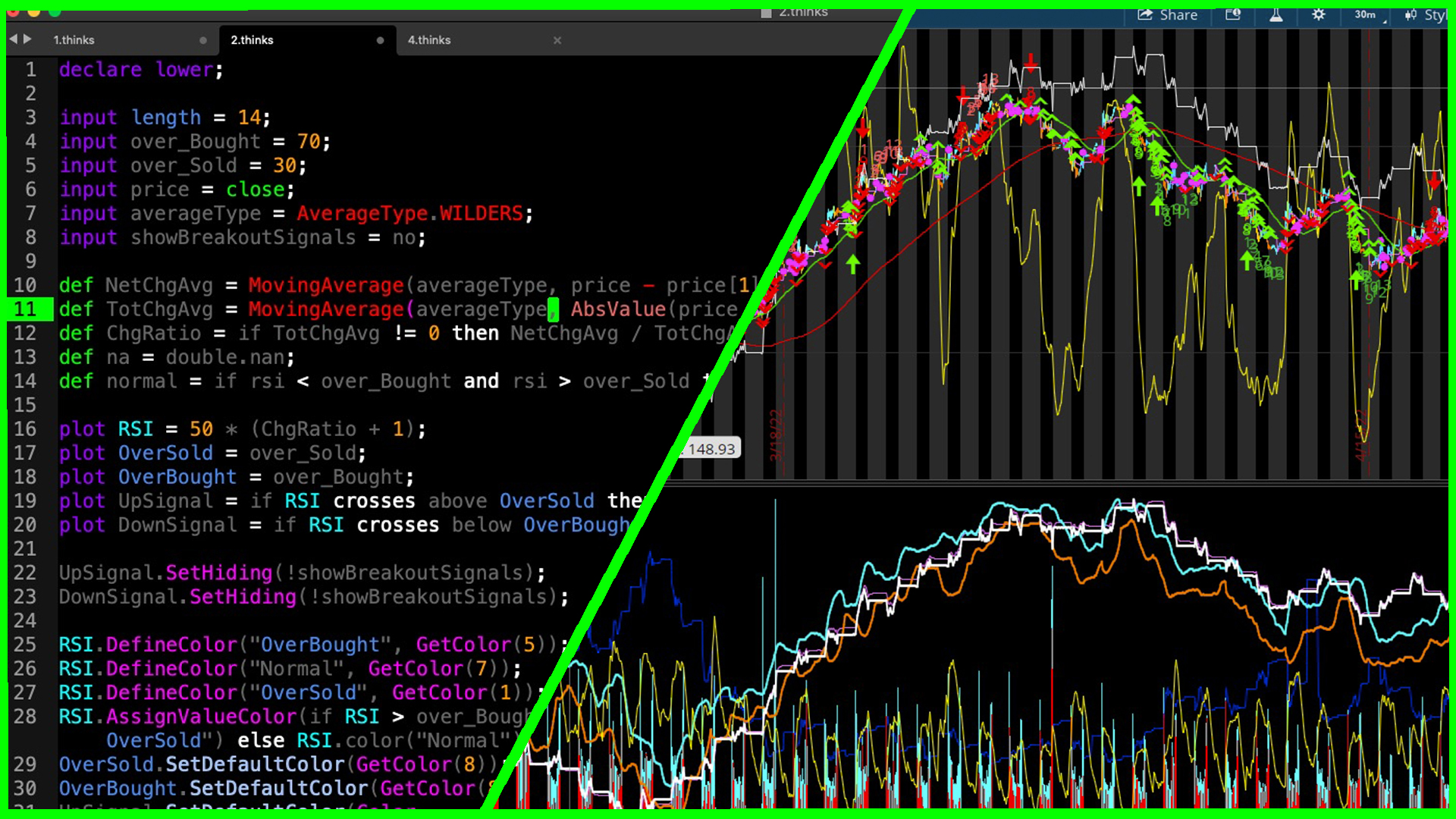Go to next tab with right arrow
This screenshot has width=1456, height=819.
[28, 39]
